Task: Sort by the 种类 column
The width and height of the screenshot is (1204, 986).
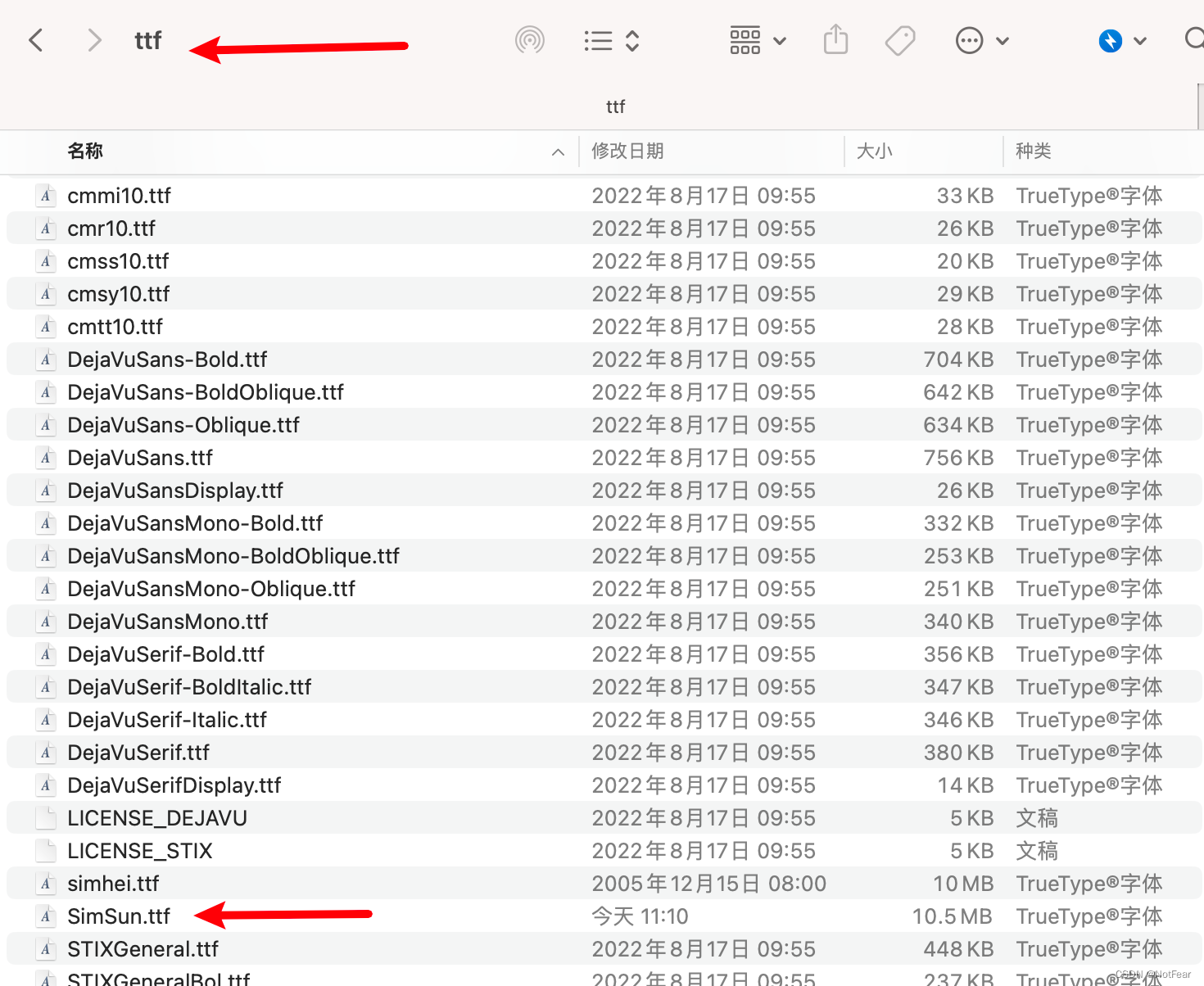Action: tap(1033, 151)
